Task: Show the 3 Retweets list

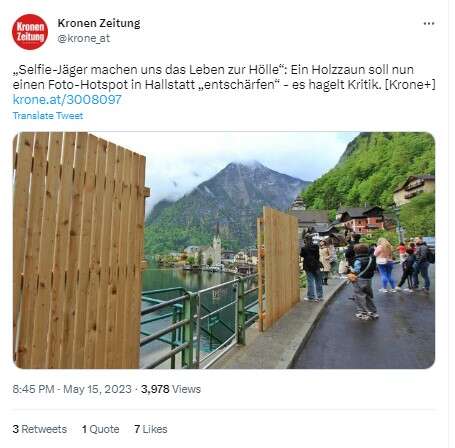Action: [40, 429]
